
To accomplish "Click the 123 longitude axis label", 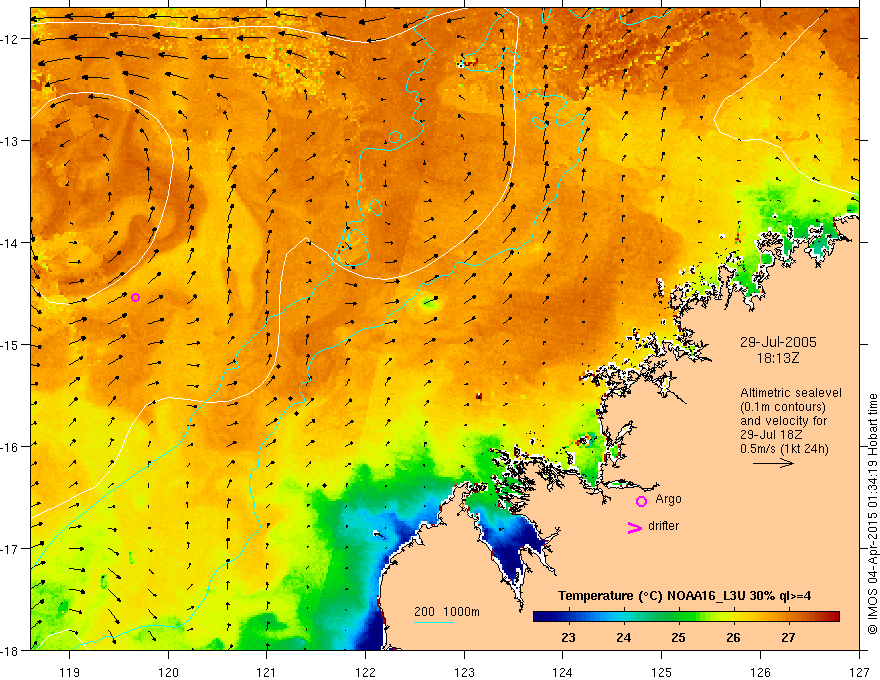I will click(464, 672).
